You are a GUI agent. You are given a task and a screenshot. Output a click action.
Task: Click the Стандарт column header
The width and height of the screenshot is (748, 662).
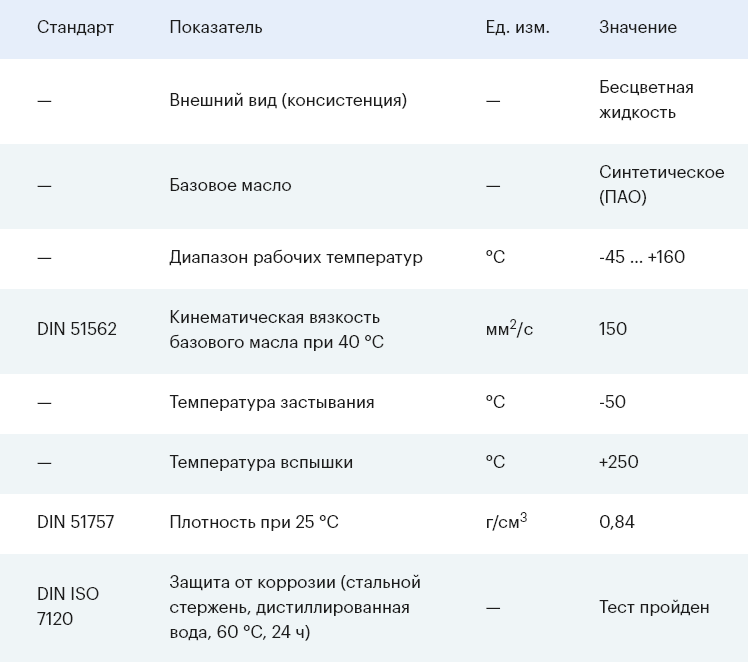75,27
